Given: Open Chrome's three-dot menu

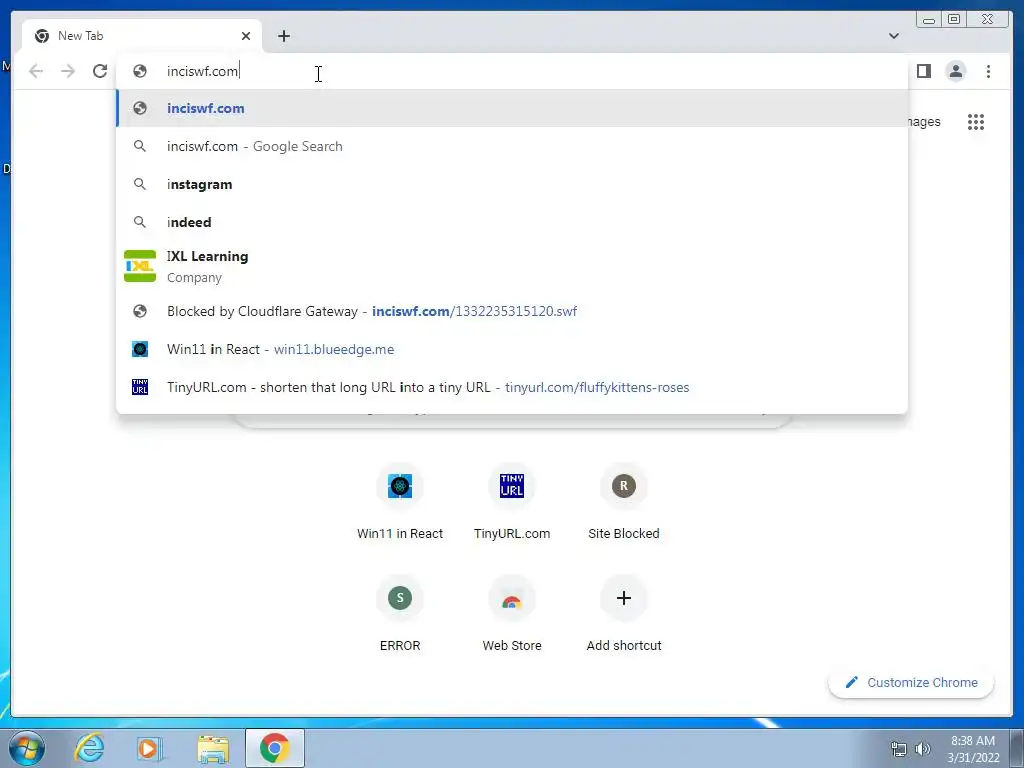Looking at the screenshot, I should click(988, 71).
